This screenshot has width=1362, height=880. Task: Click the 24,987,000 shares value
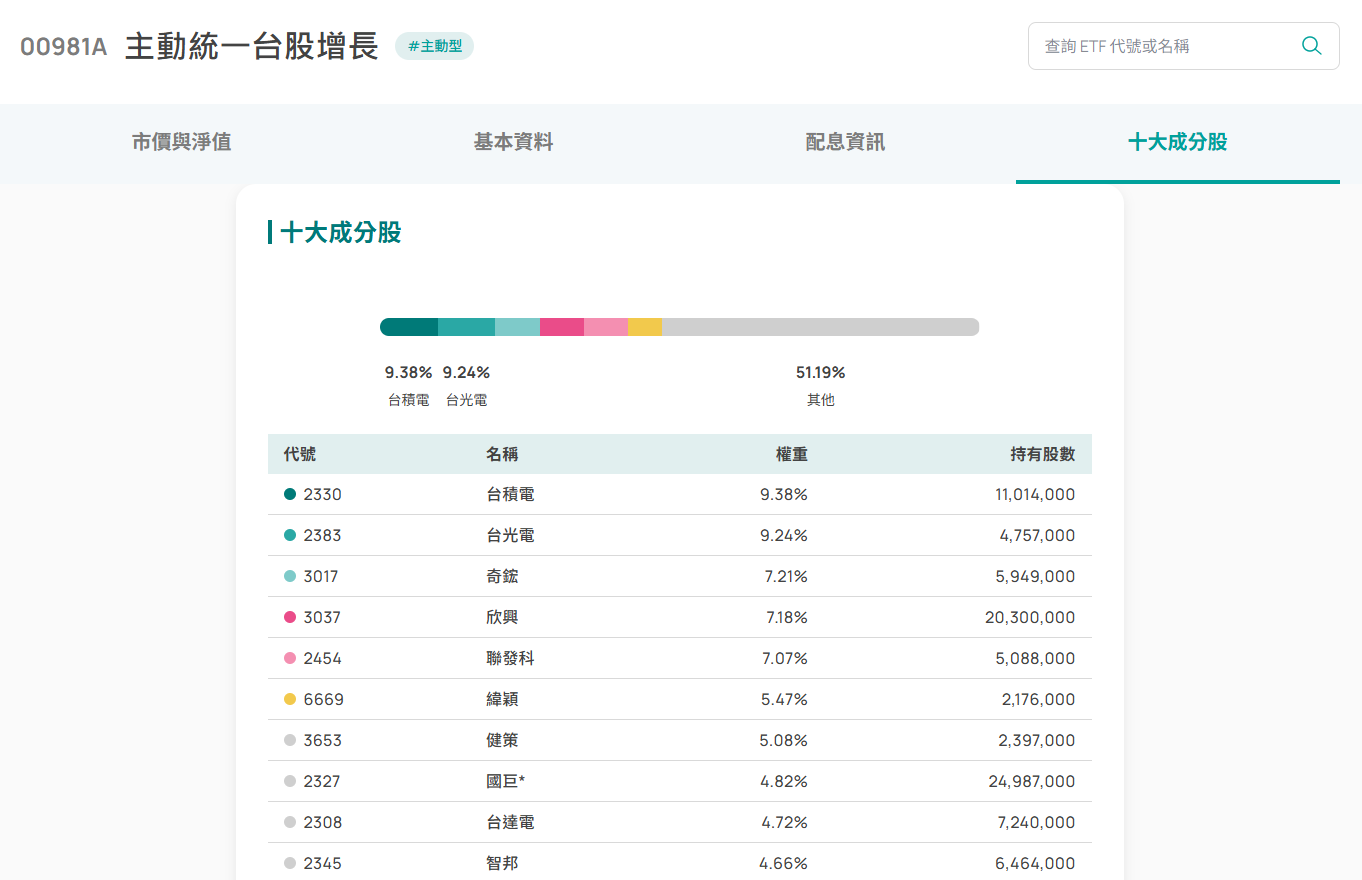[1032, 781]
